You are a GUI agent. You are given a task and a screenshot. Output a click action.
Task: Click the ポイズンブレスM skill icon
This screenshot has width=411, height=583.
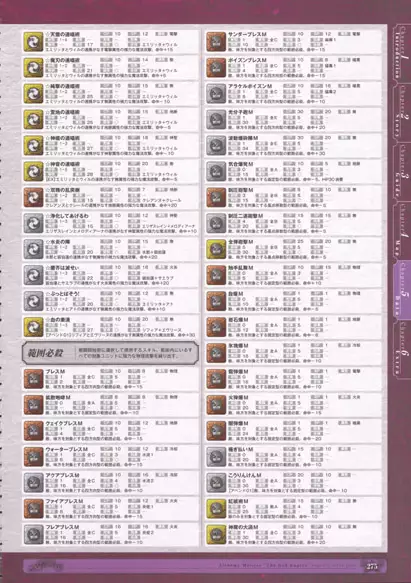tap(216, 67)
